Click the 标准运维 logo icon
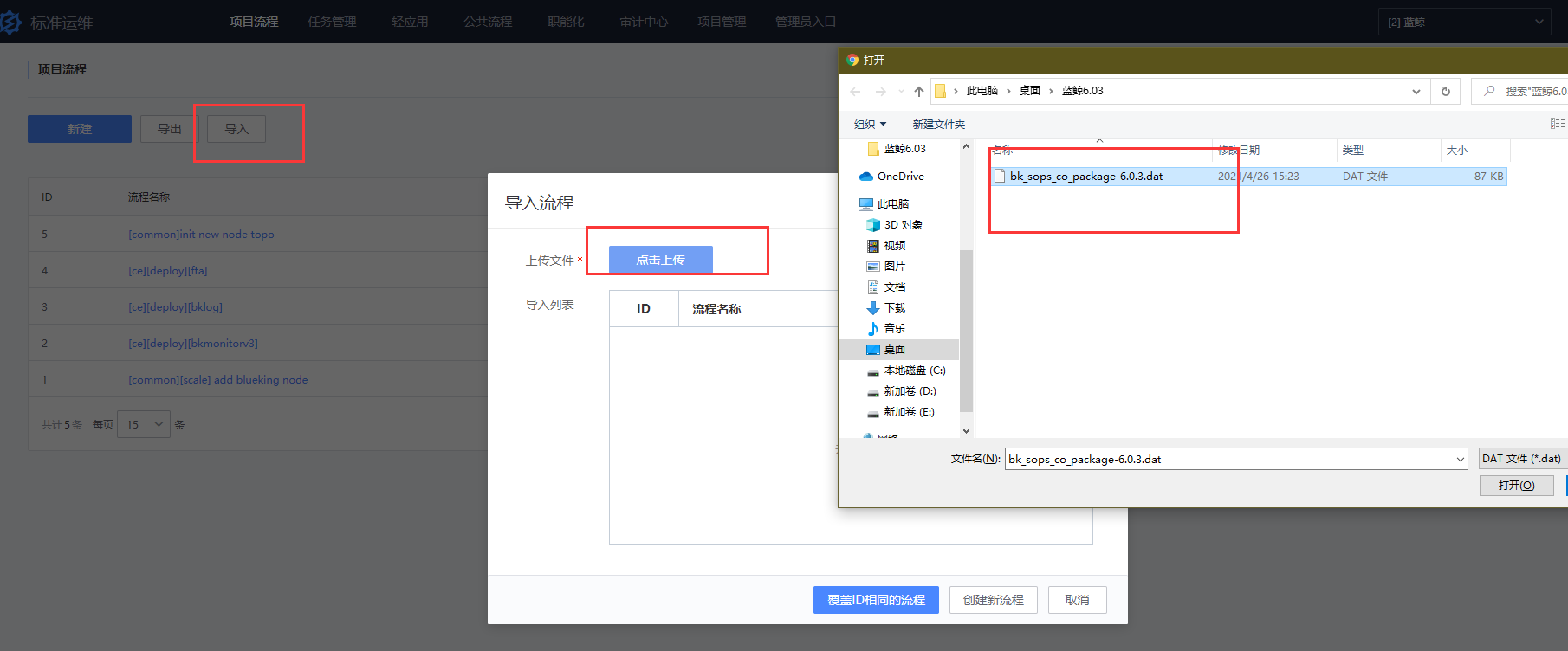Viewport: 1568px width, 651px height. pyautogui.click(x=10, y=22)
